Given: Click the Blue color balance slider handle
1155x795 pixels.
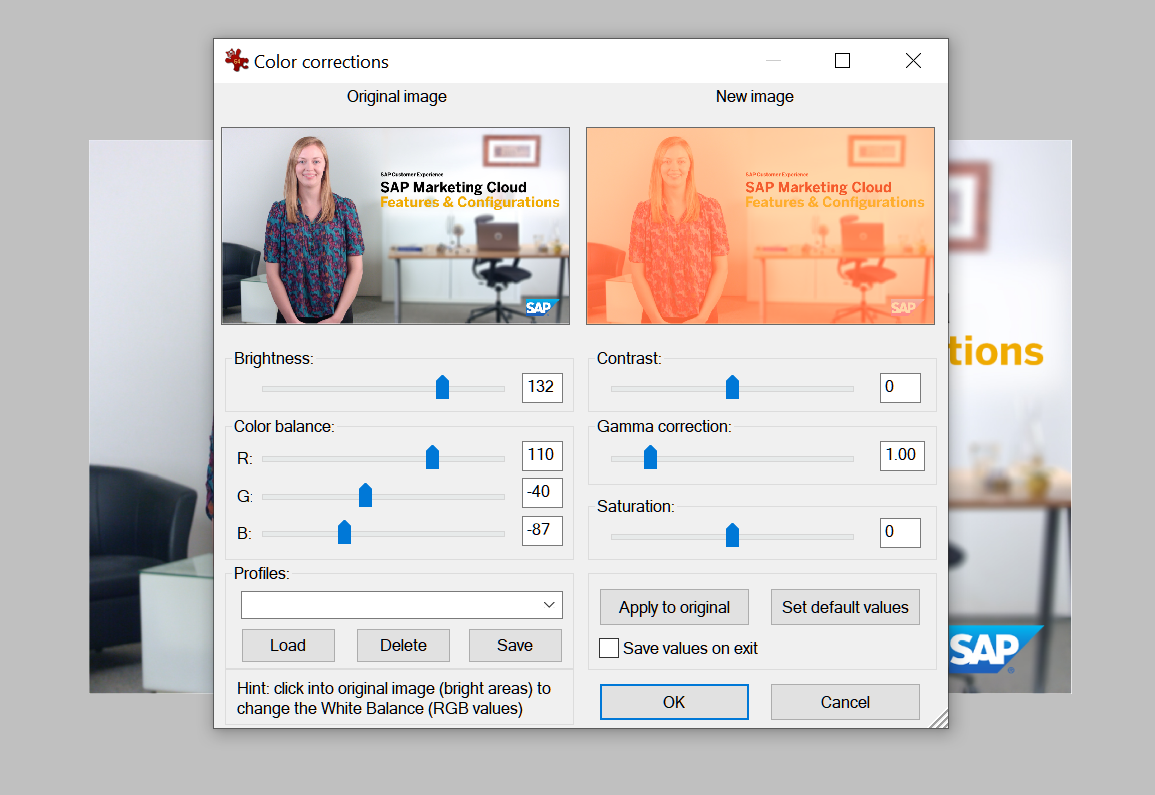Looking at the screenshot, I should (344, 532).
